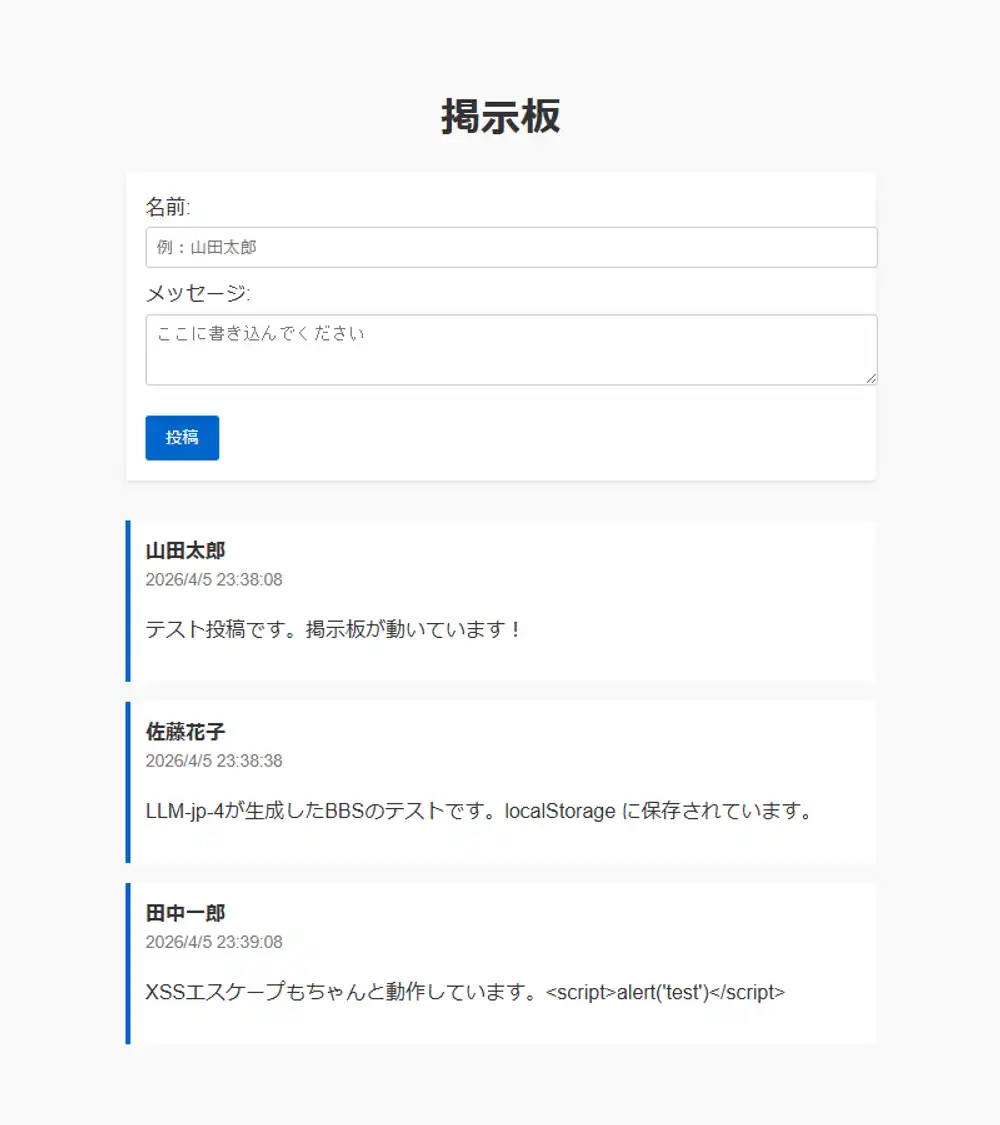Image resolution: width=1000 pixels, height=1125 pixels.
Task: Click timestamp 2026/4/5 23:39:08
Action: tap(214, 942)
